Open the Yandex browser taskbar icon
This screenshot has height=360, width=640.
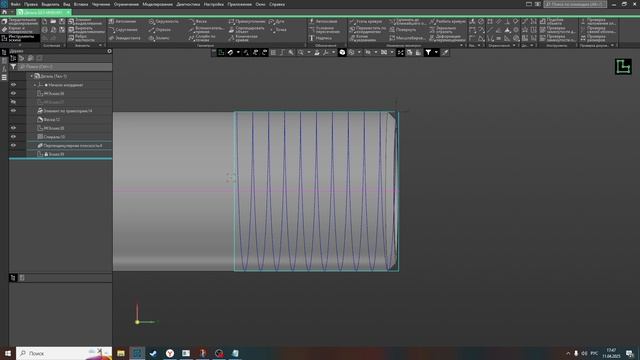click(170, 353)
